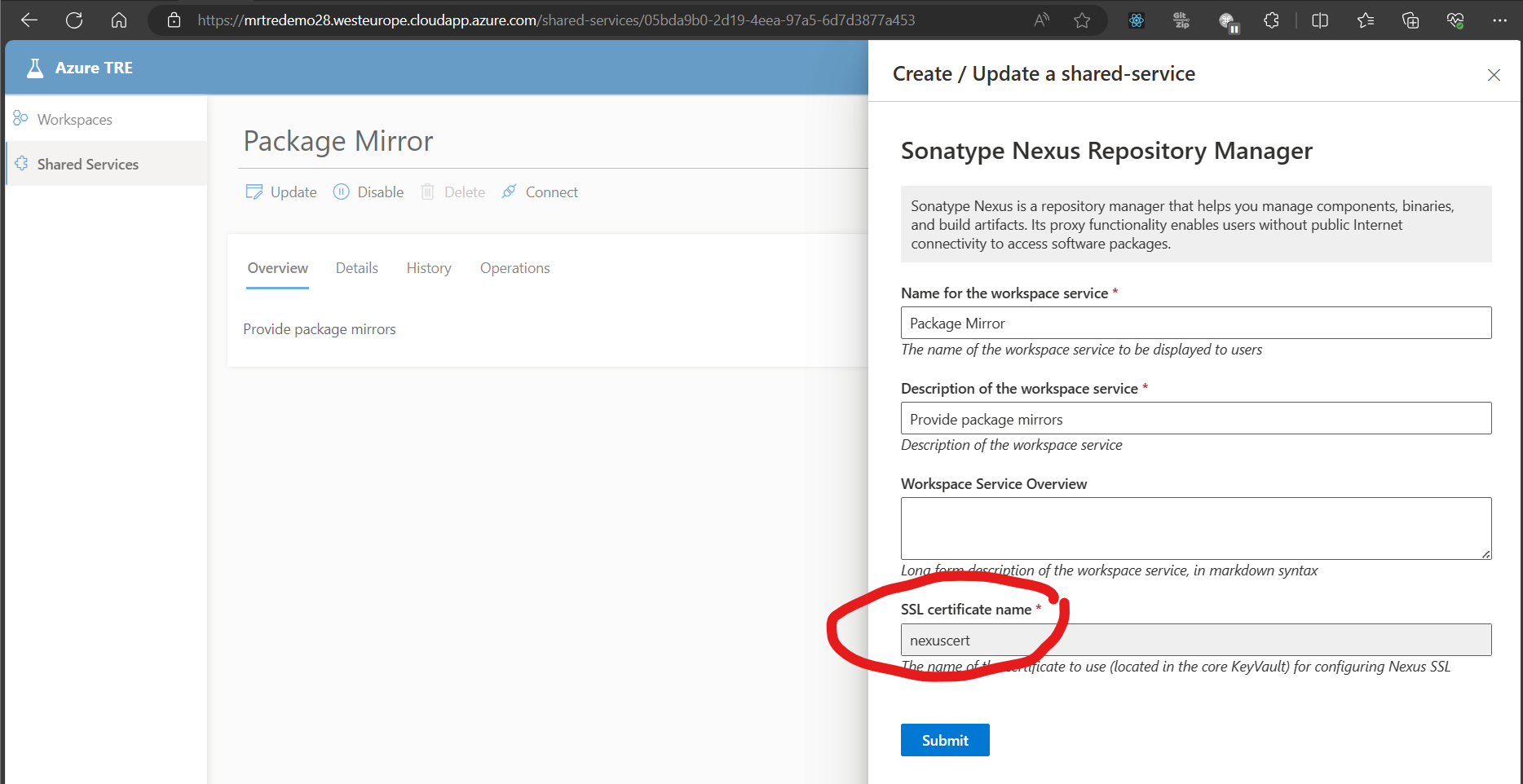Click the Shared Services puzzle icon
Viewport: 1523px width, 784px height.
point(21,163)
